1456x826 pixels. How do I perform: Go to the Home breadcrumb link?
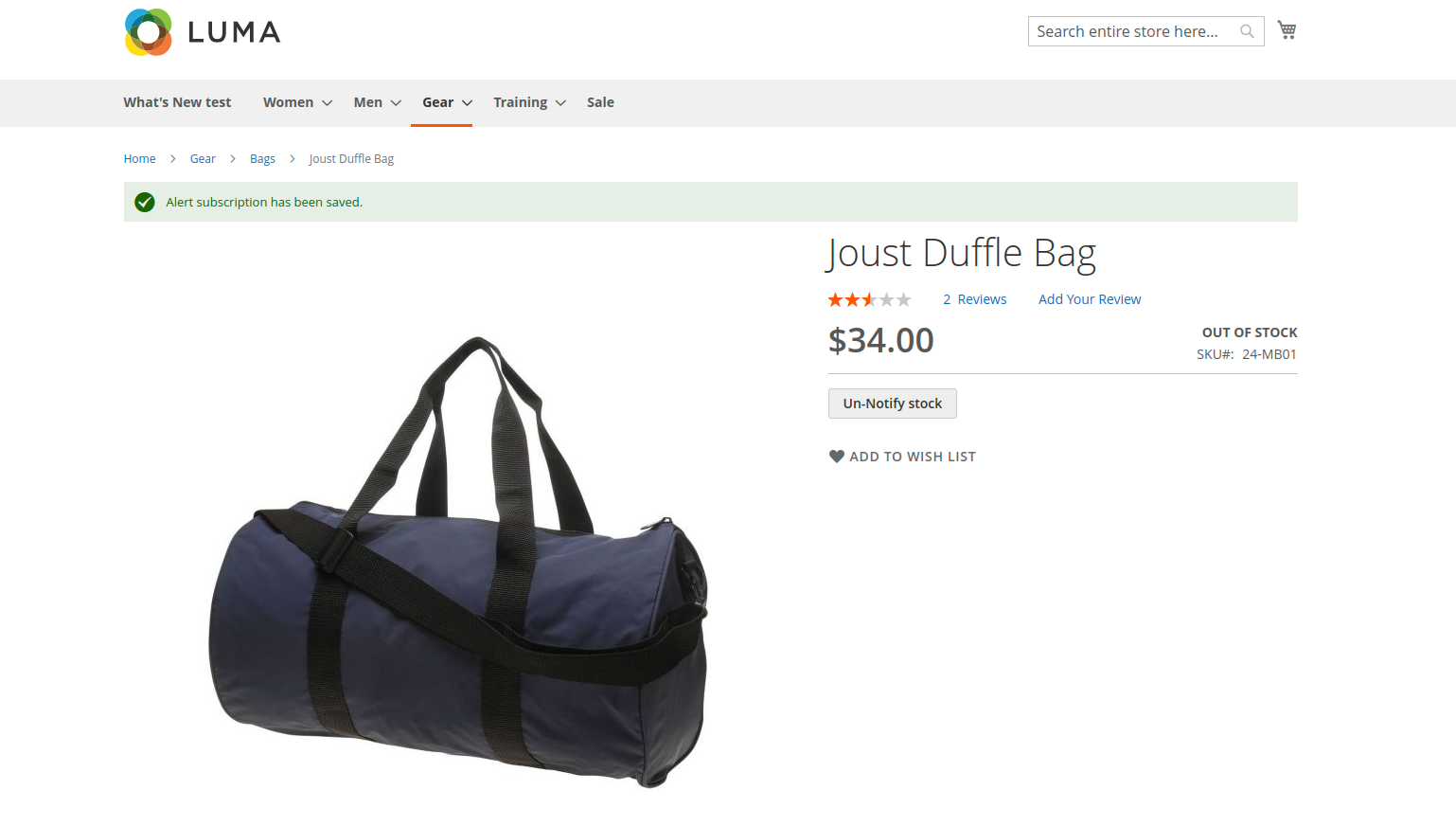coord(139,159)
